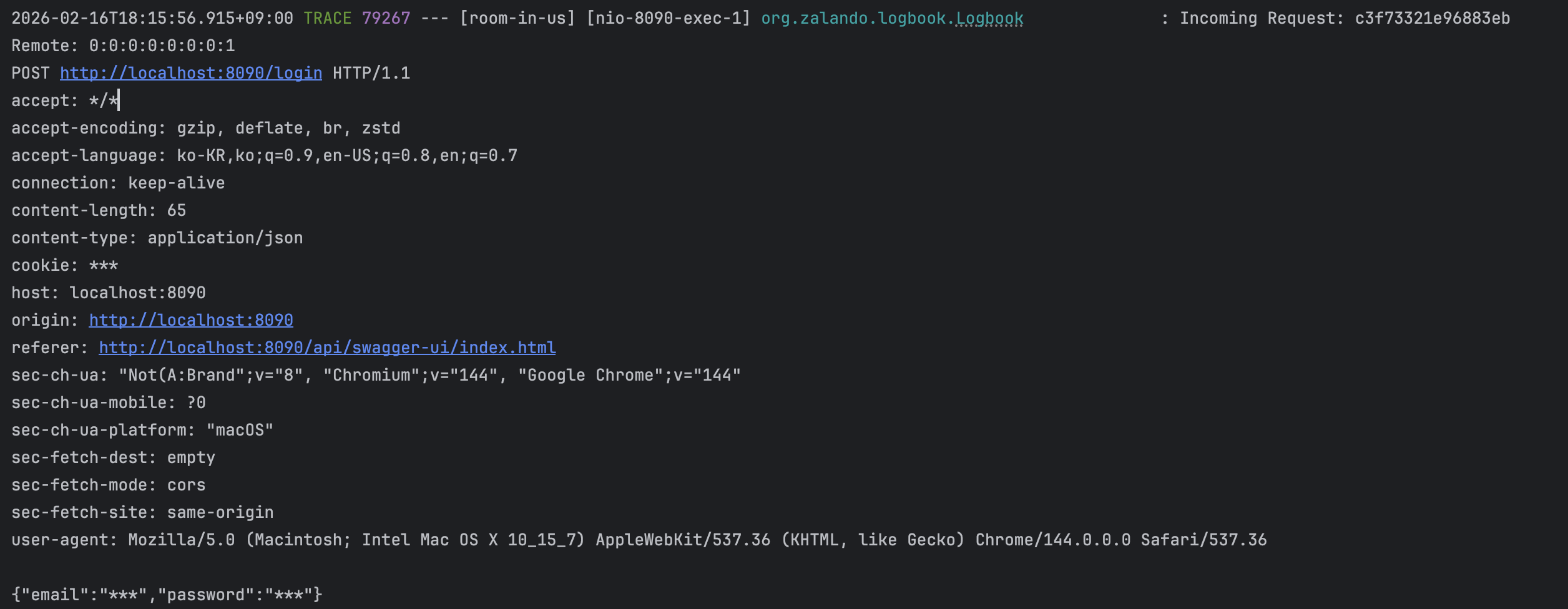The image size is (1568, 609).
Task: Open the swagger-ui index.html referer link
Action: [x=327, y=348]
